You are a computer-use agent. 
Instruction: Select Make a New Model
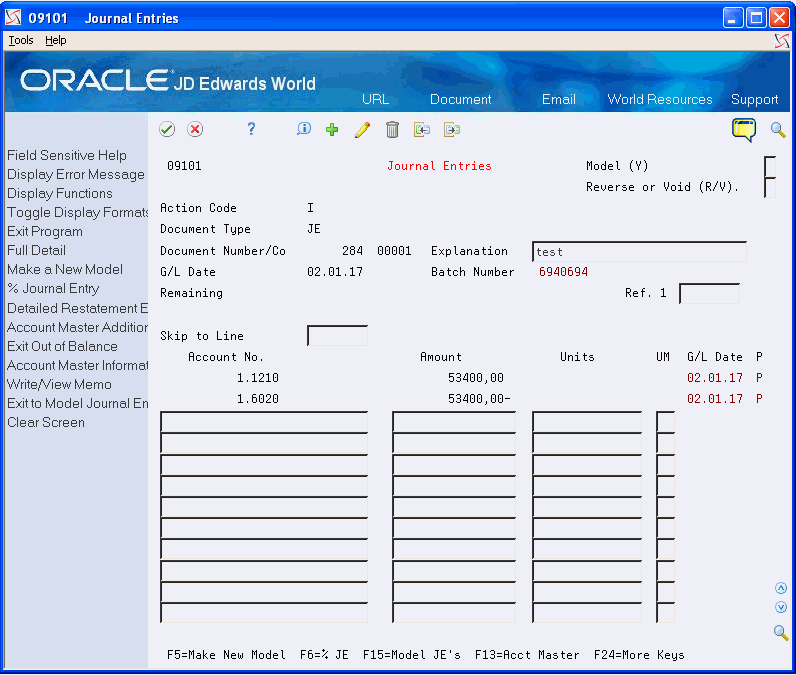64,269
